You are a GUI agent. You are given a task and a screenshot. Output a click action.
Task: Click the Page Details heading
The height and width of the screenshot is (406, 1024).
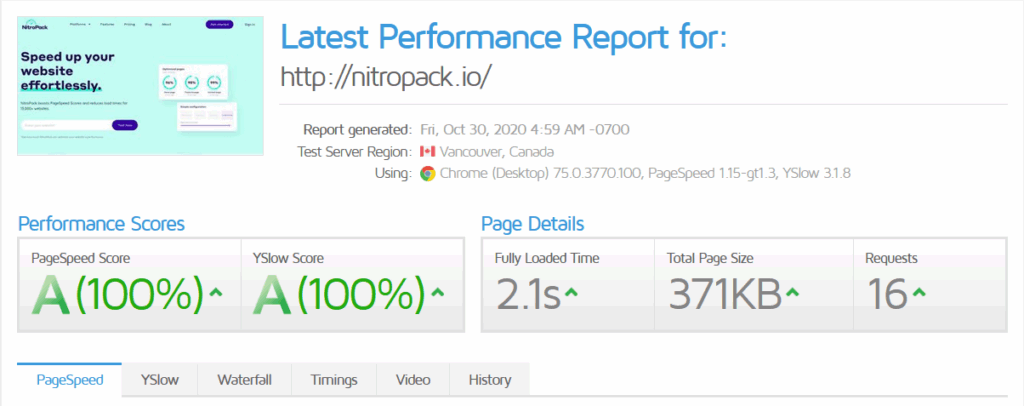[x=533, y=225]
